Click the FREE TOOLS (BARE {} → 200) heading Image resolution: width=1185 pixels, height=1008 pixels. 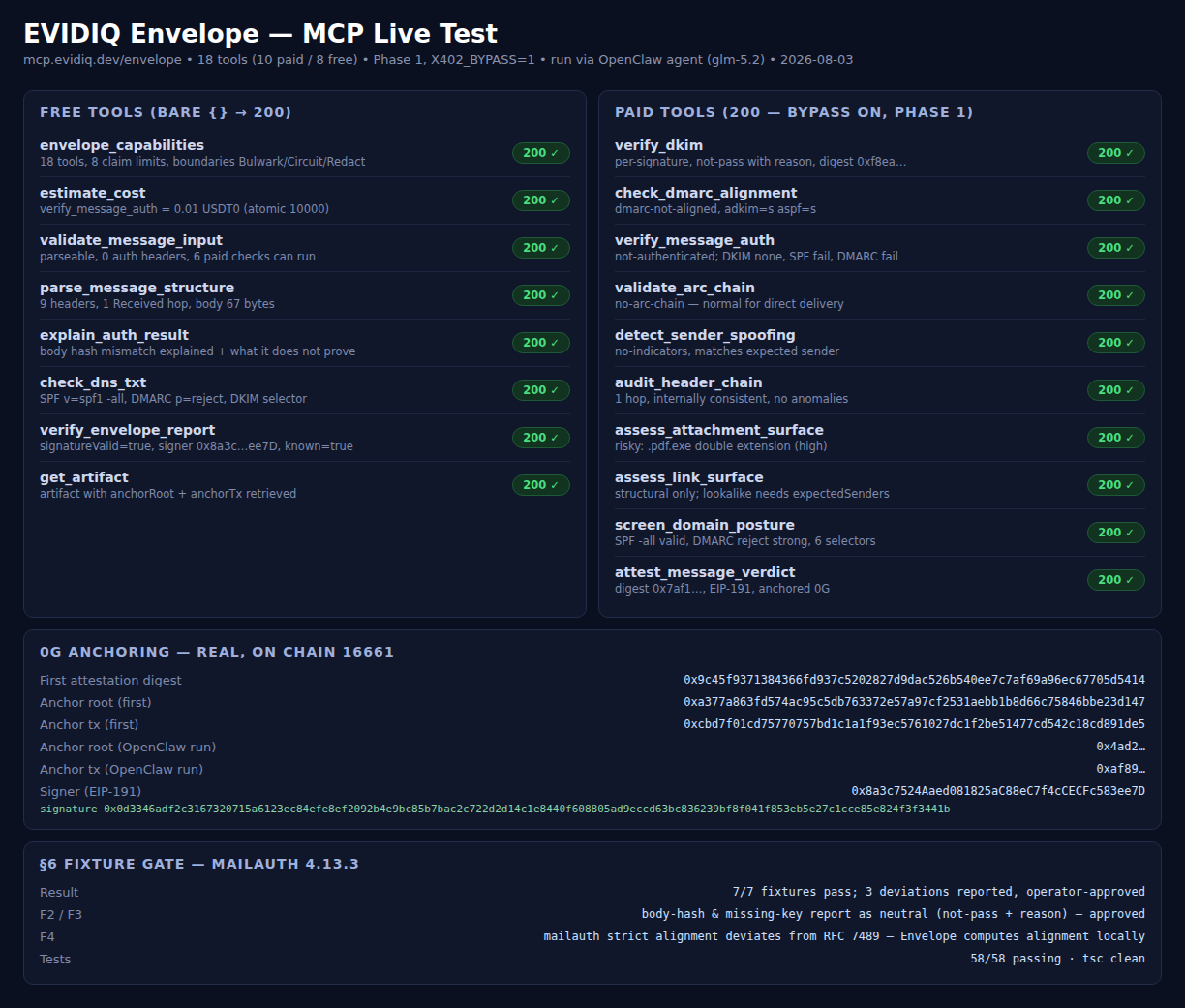[166, 112]
